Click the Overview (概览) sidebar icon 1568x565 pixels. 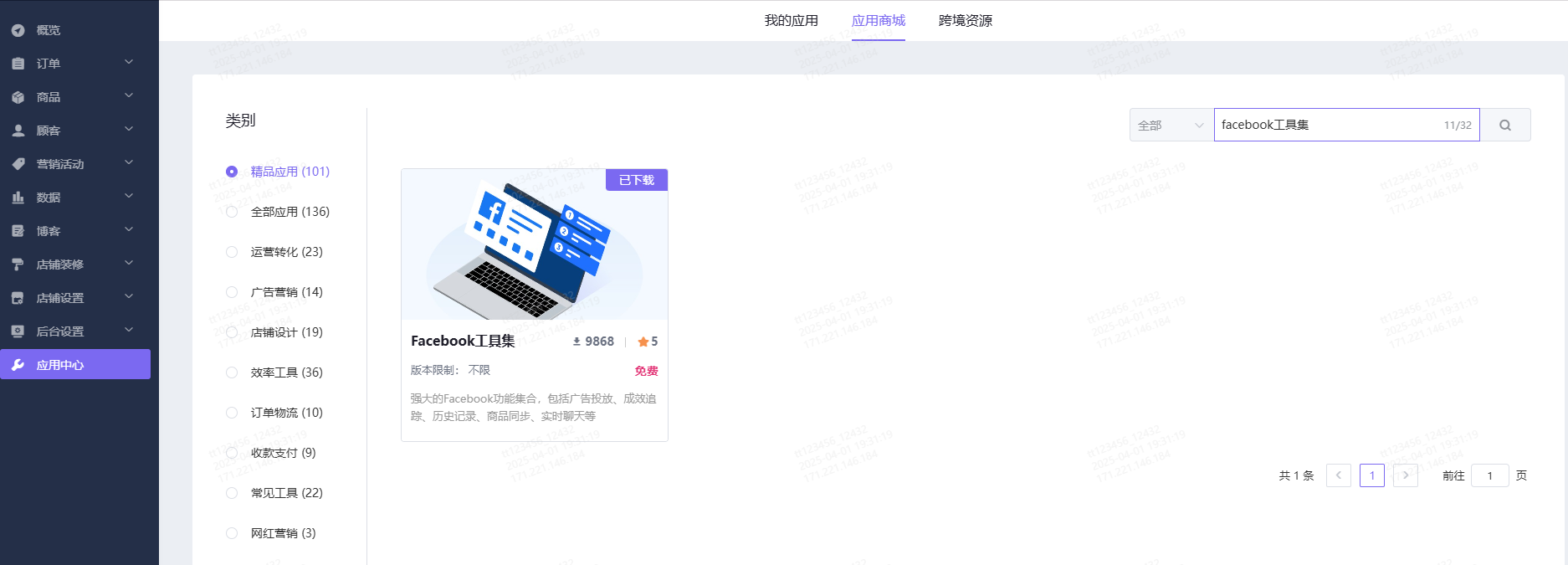[18, 30]
